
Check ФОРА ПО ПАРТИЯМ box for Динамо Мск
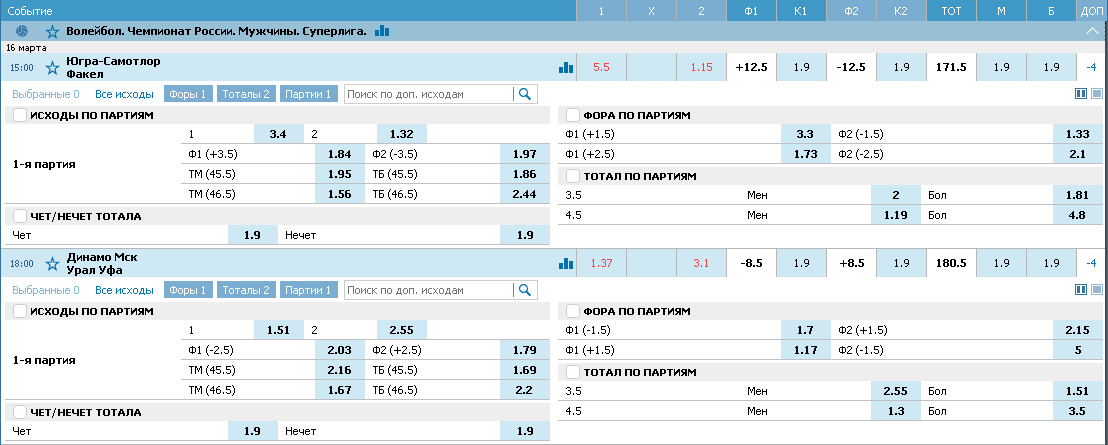click(x=573, y=312)
